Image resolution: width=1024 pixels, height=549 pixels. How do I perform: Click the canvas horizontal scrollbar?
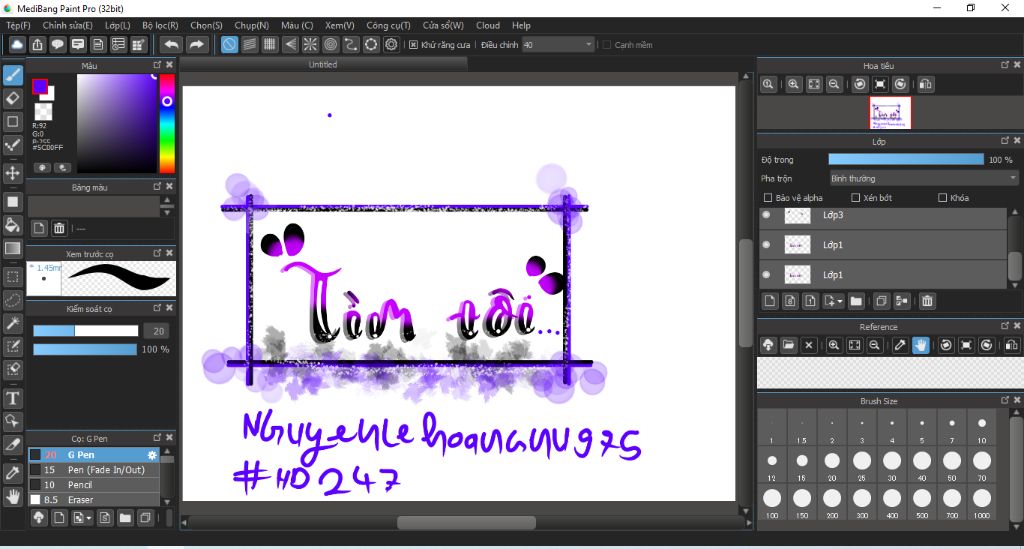(466, 522)
